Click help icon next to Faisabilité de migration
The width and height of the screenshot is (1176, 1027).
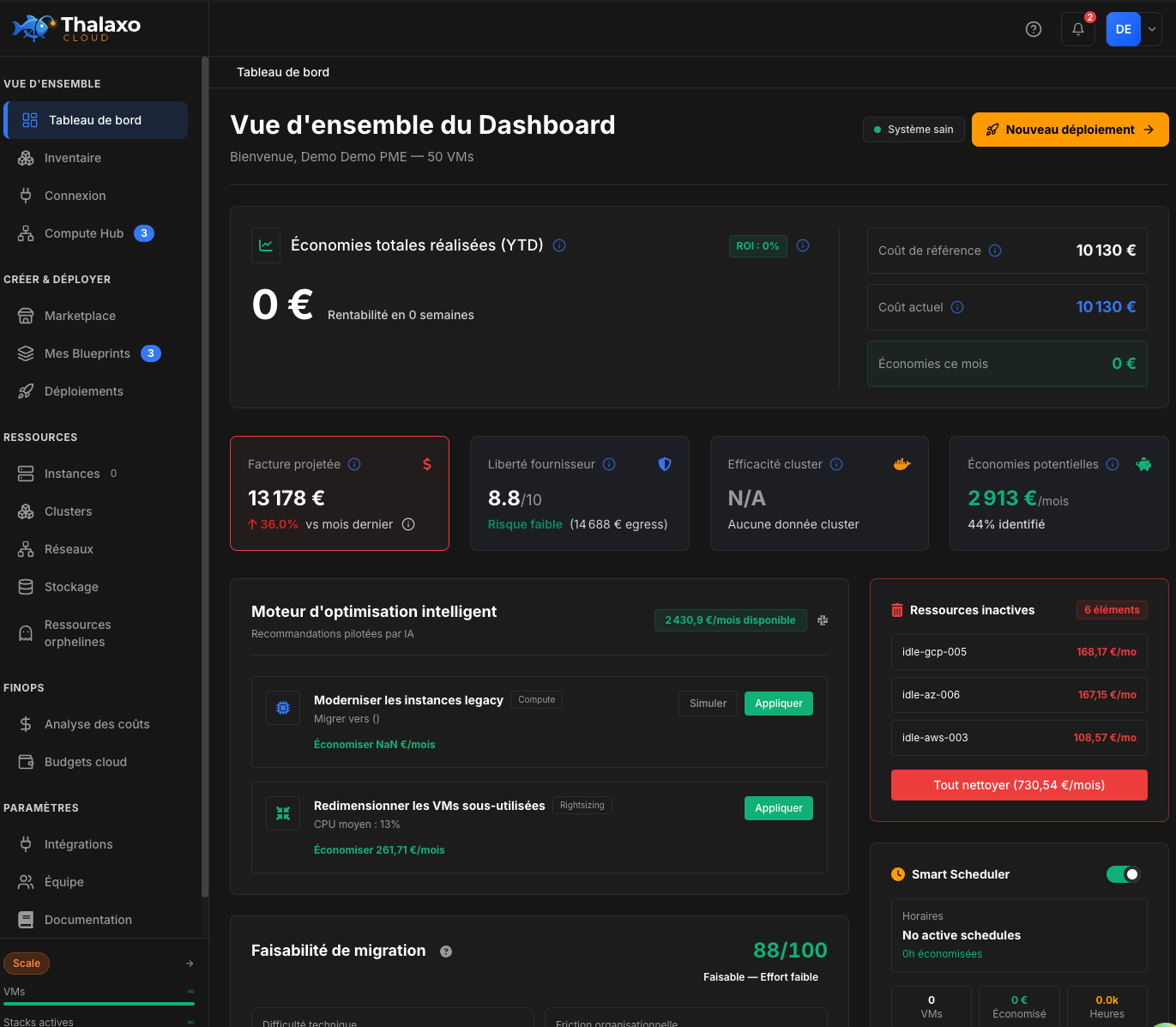(x=446, y=951)
